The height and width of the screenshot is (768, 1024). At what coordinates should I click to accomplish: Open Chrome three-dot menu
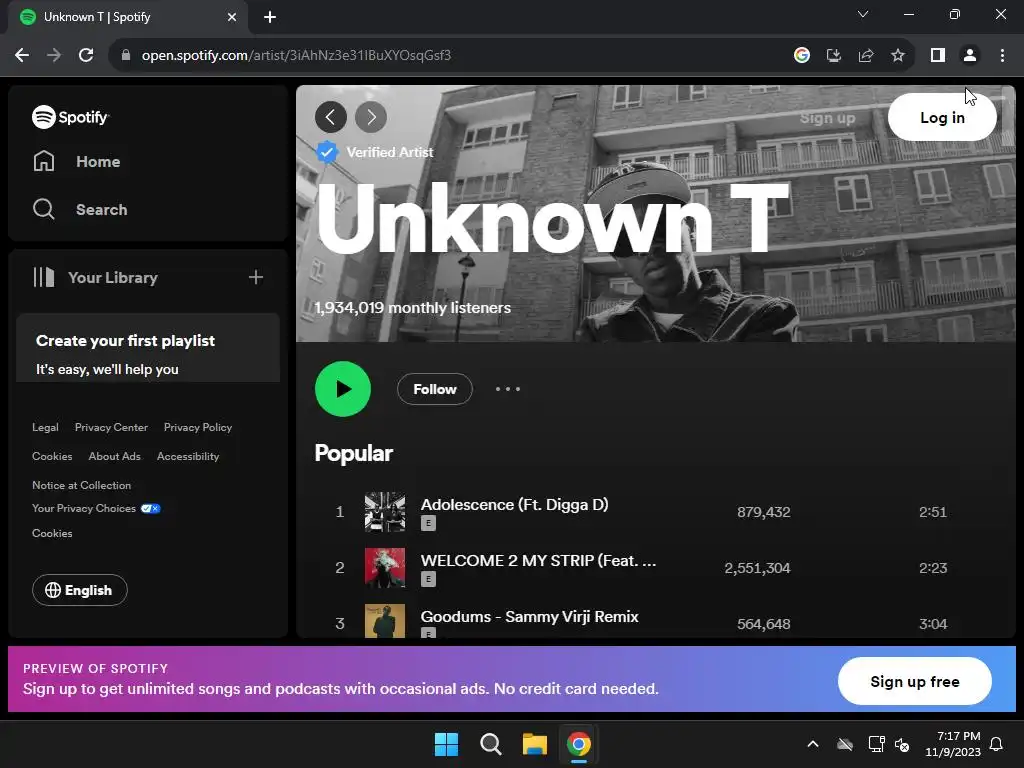[1002, 56]
